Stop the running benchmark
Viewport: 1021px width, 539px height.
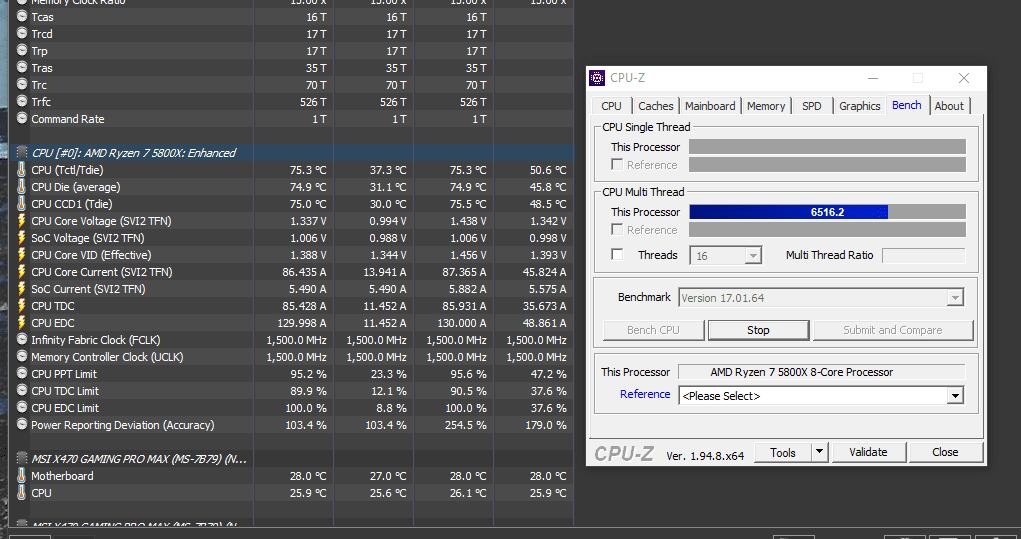[758, 330]
